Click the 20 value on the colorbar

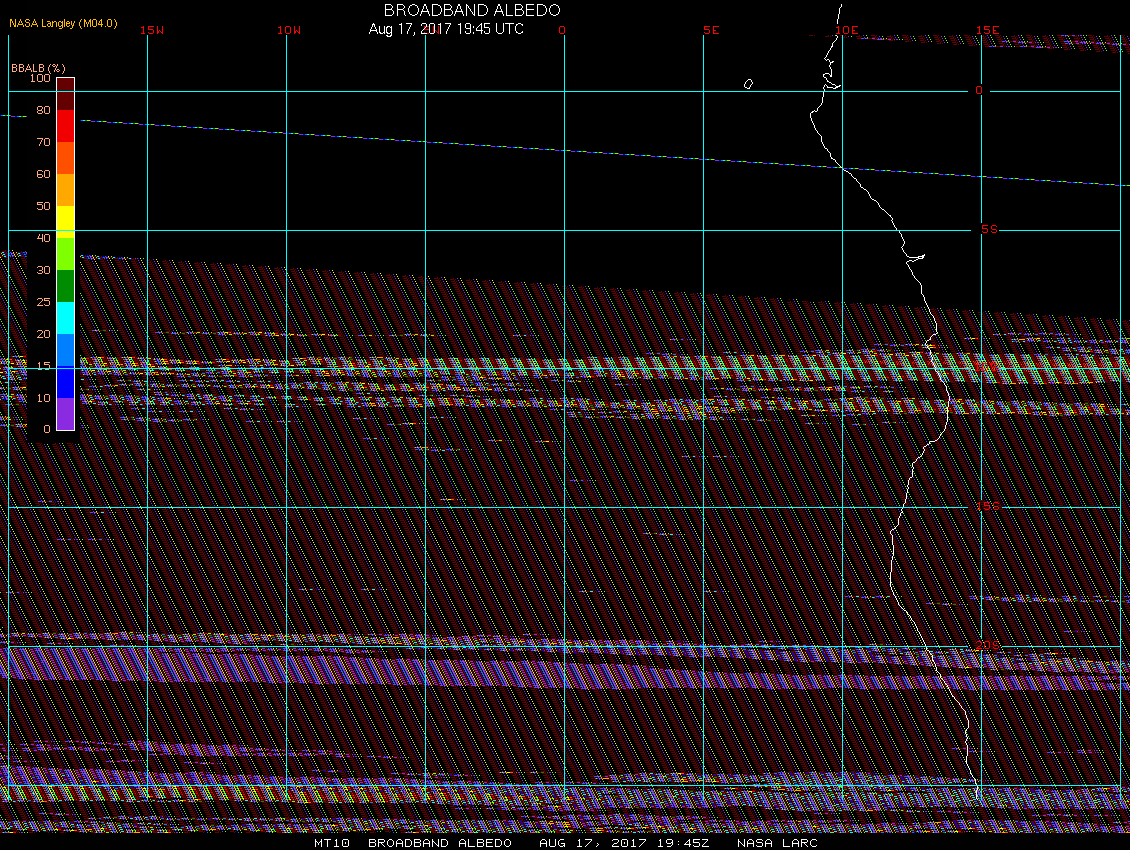(44, 334)
